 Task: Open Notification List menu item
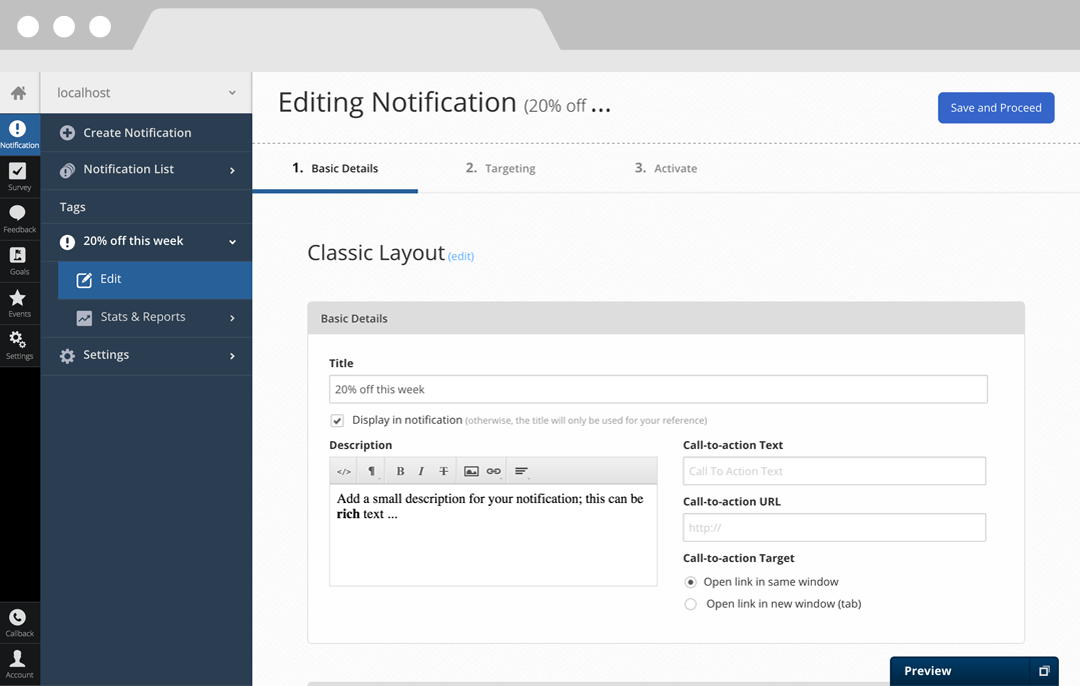coord(146,169)
